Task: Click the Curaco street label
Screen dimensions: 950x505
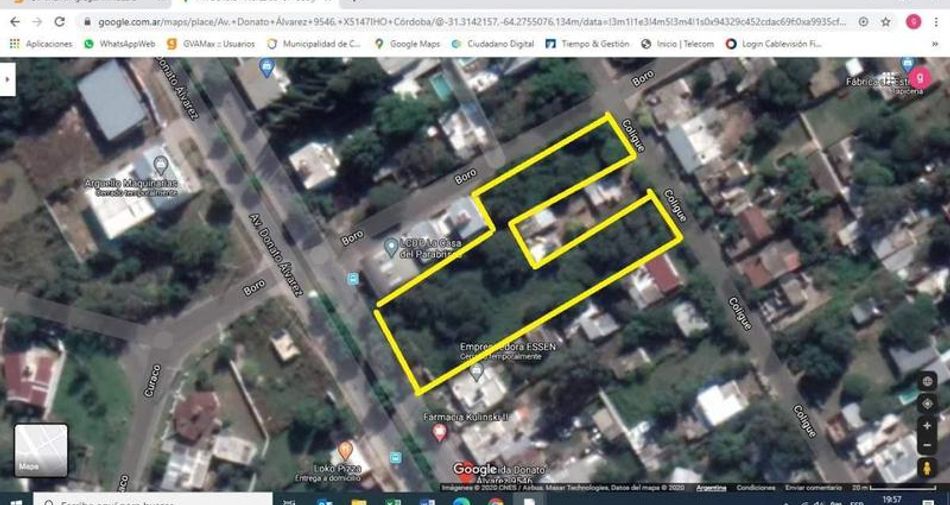Action: click(153, 381)
